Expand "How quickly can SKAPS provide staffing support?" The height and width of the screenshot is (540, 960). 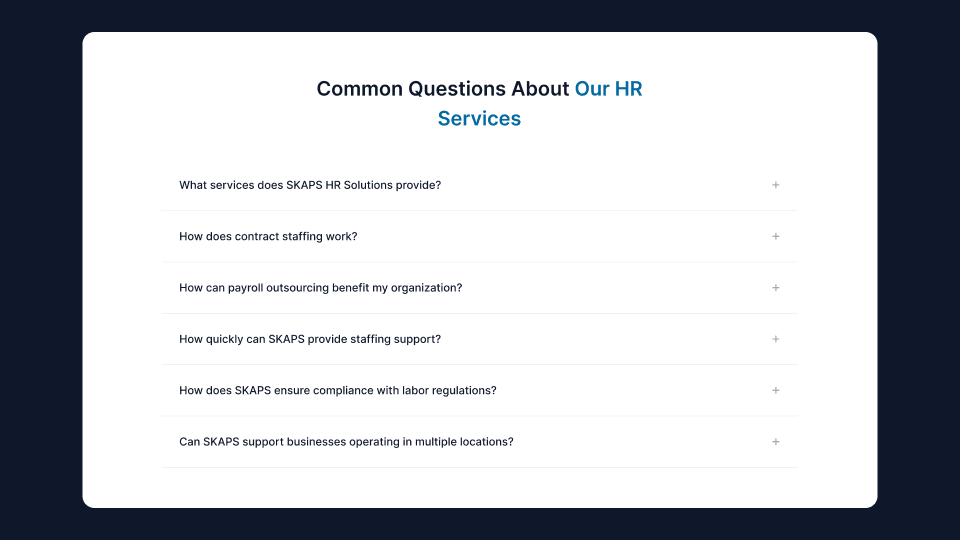310,339
